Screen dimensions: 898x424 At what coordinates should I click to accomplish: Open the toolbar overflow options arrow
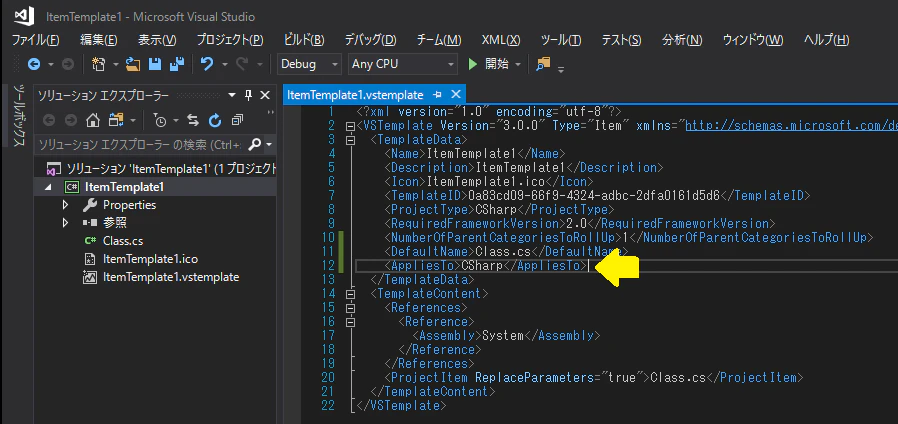(x=561, y=69)
